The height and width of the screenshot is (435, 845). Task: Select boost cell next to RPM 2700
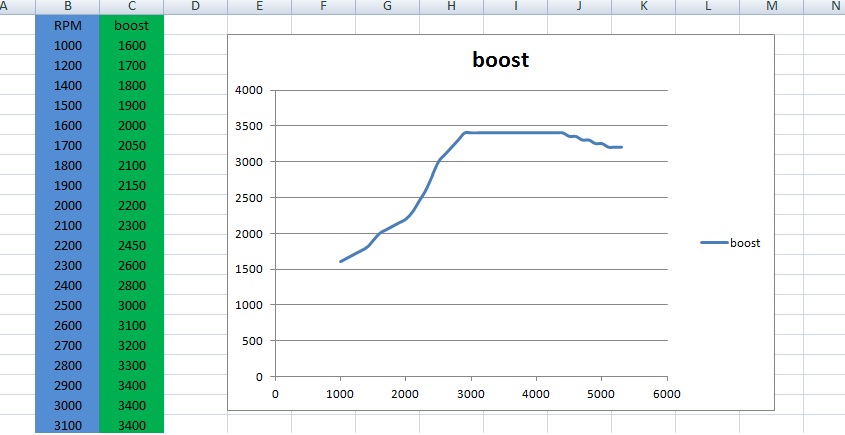click(131, 345)
